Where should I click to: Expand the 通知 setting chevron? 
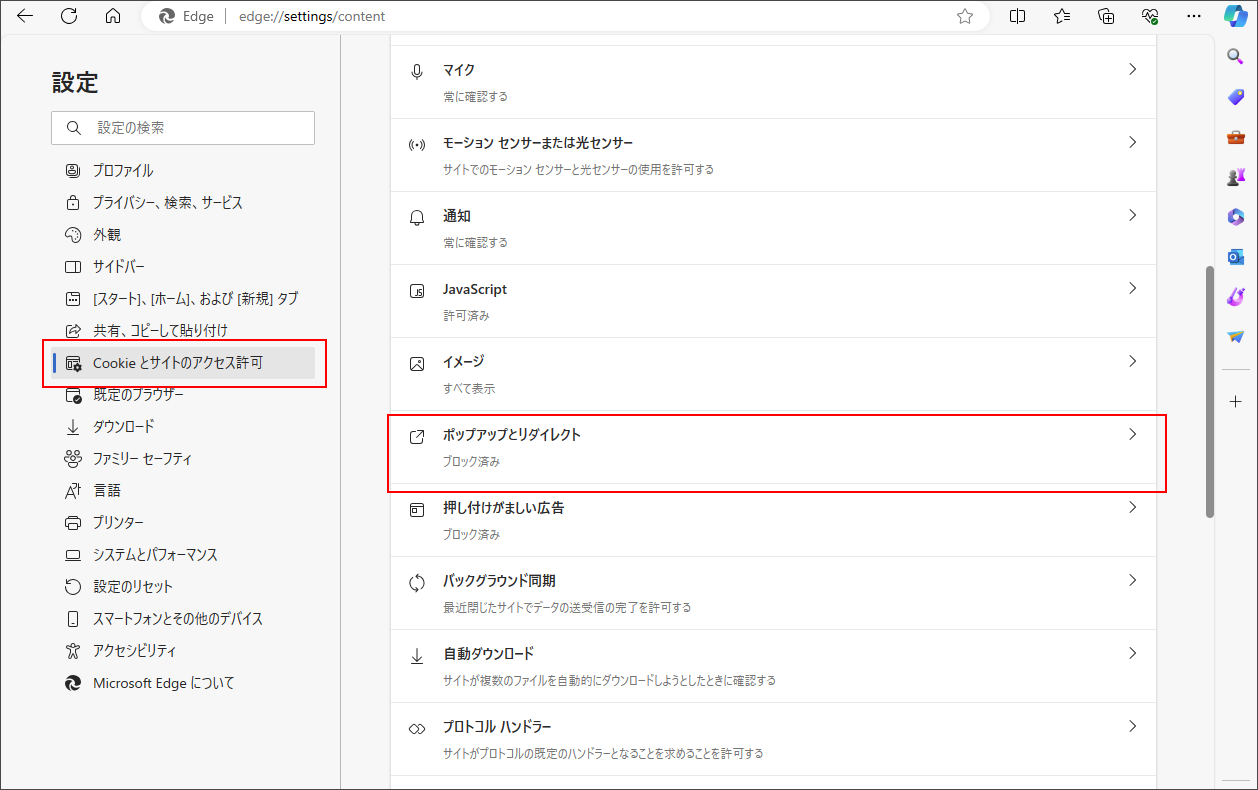coord(1132,216)
